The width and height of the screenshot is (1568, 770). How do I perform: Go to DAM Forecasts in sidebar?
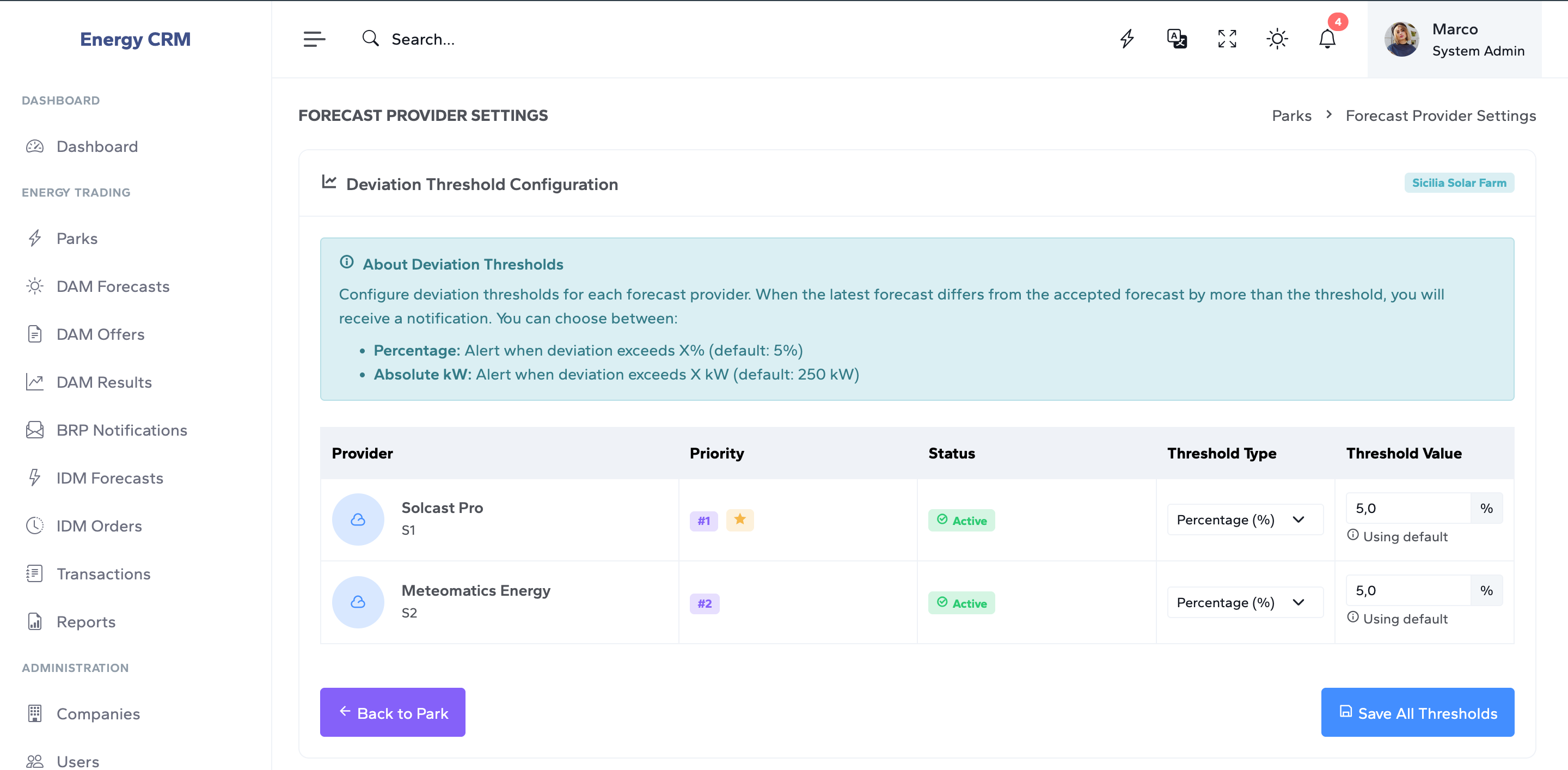click(x=113, y=286)
